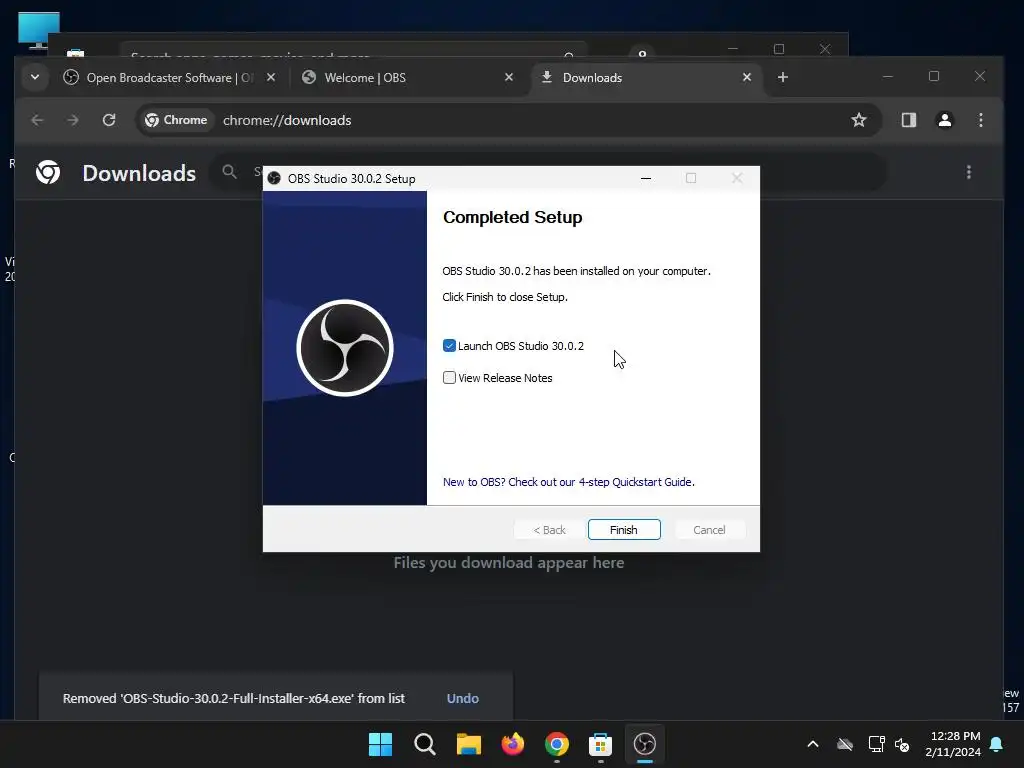The width and height of the screenshot is (1024, 768).
Task: Undo removal of OBS installer from list
Action: 462,698
